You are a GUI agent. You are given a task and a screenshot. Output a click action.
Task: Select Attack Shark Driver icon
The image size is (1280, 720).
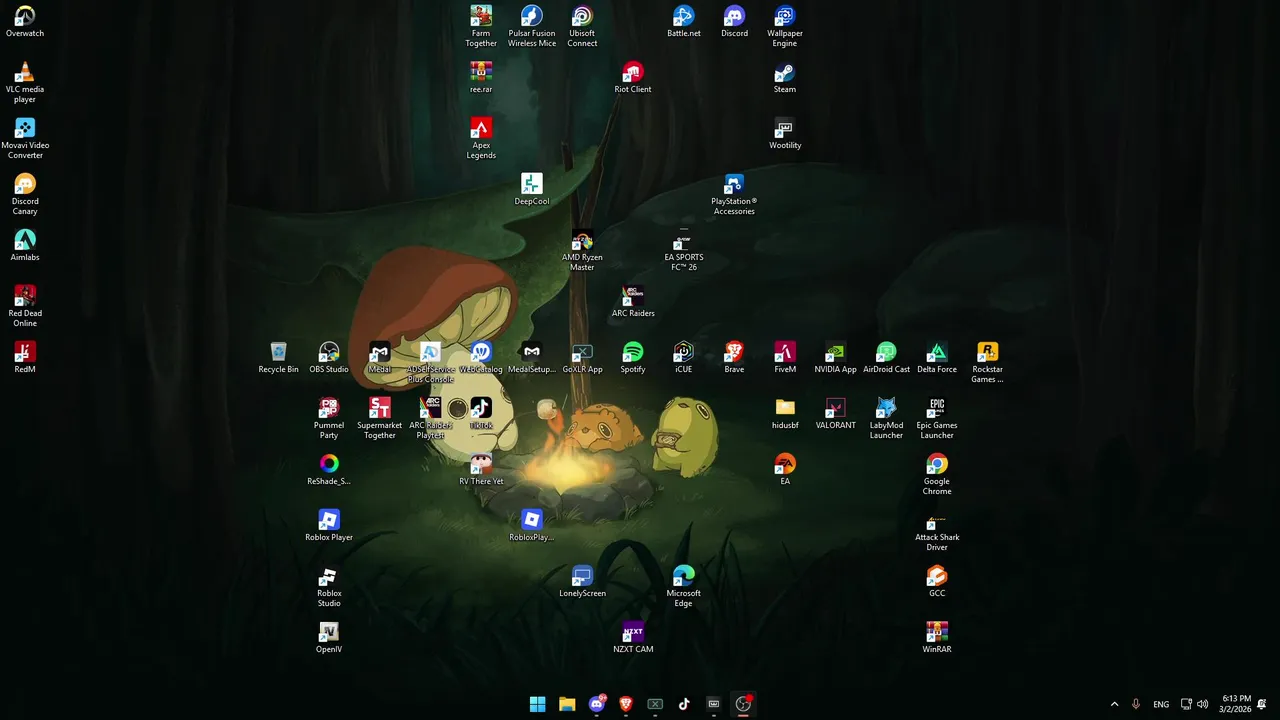pos(937,530)
